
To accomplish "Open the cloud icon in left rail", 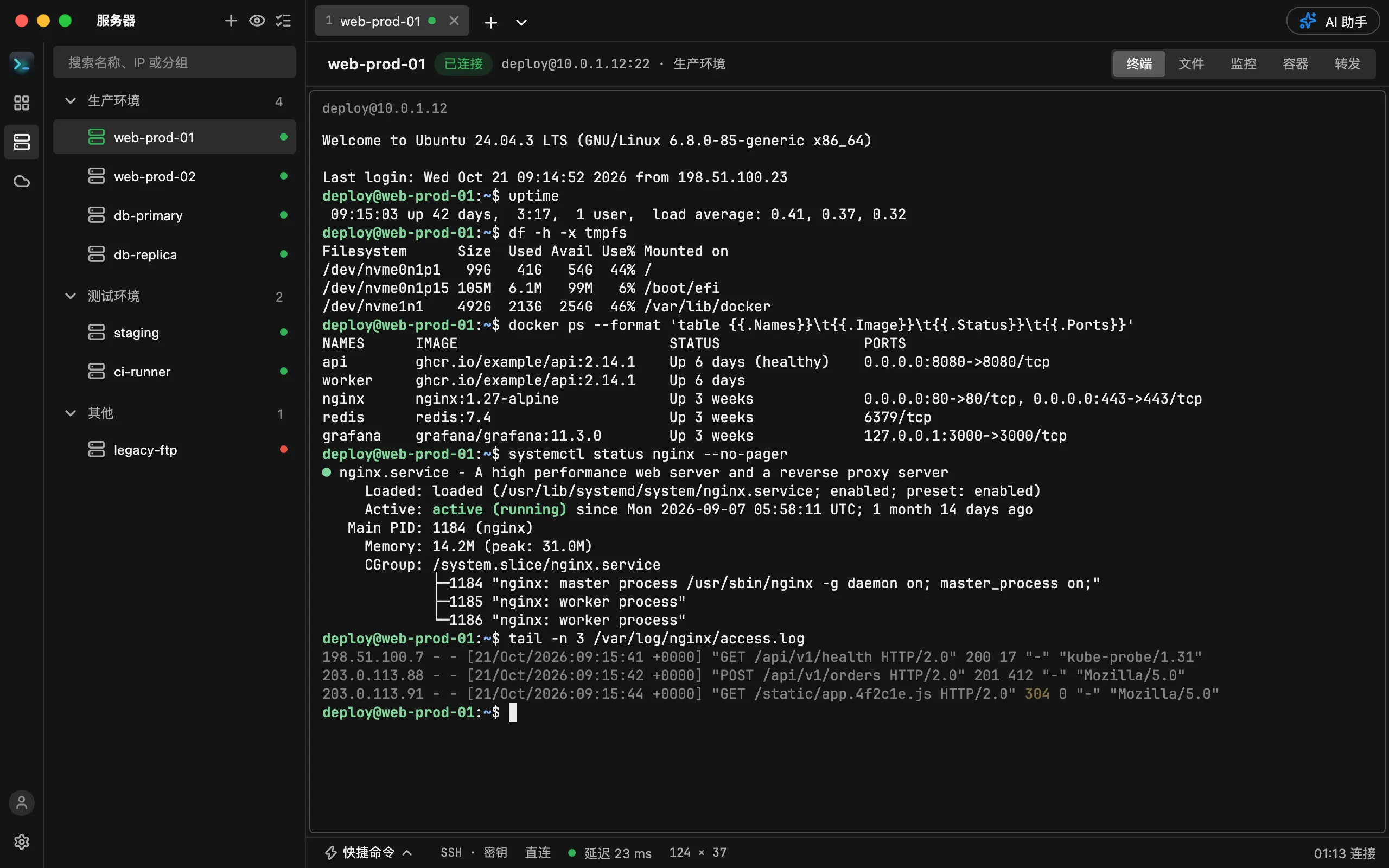I will pyautogui.click(x=22, y=181).
